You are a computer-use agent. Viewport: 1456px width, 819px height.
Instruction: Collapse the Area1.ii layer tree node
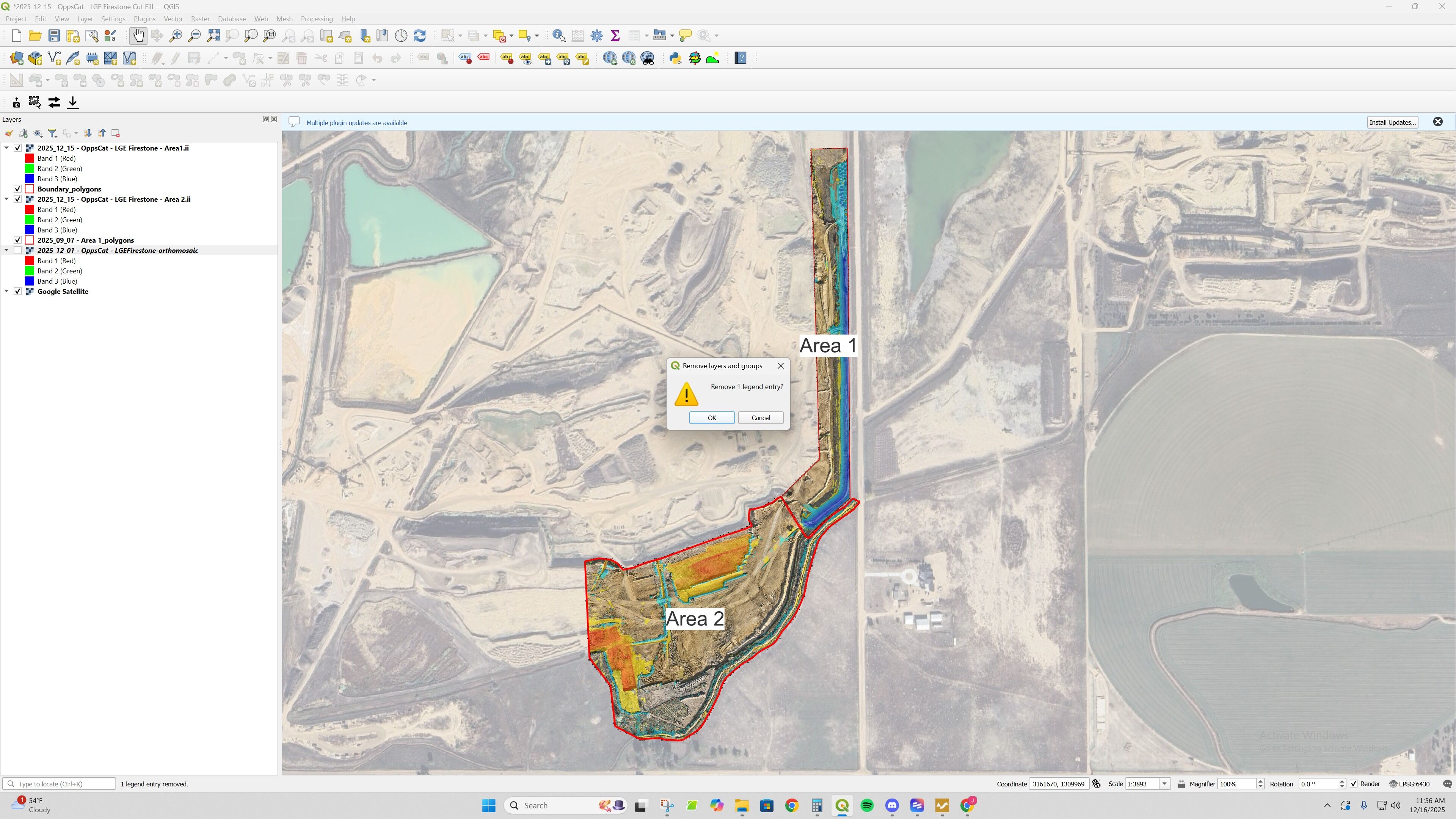6,148
